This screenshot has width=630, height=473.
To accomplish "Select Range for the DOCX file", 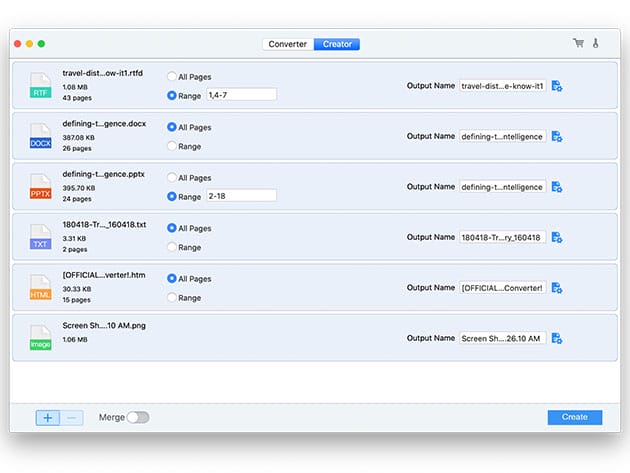I will (171, 146).
